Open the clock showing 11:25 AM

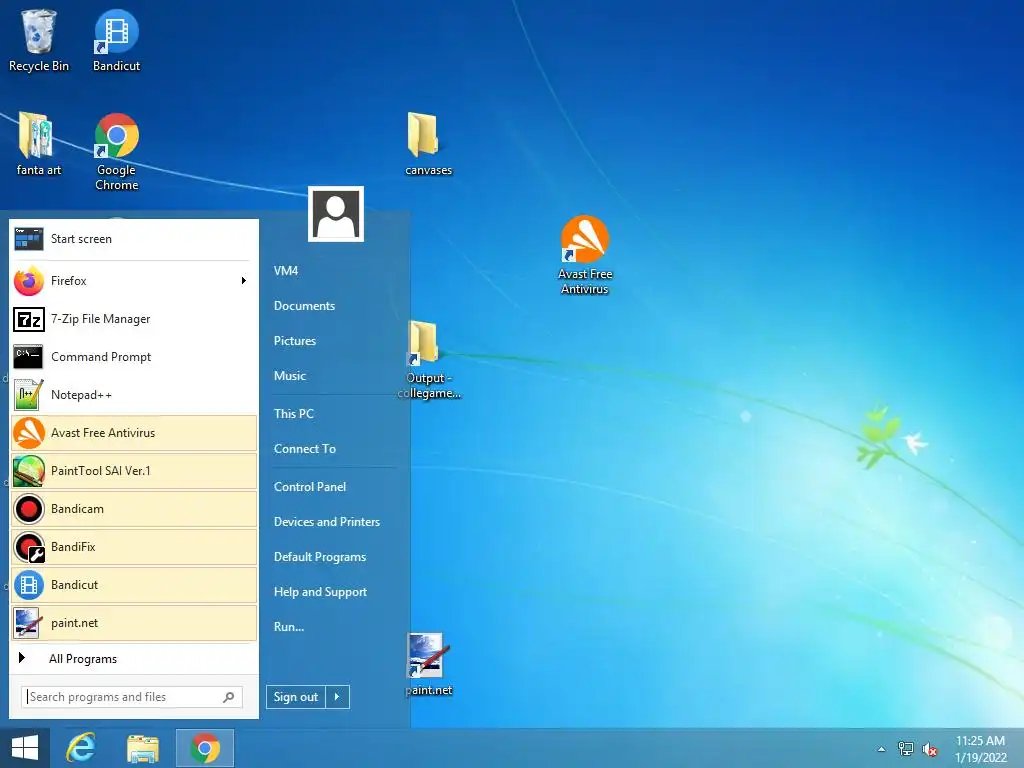tap(980, 749)
